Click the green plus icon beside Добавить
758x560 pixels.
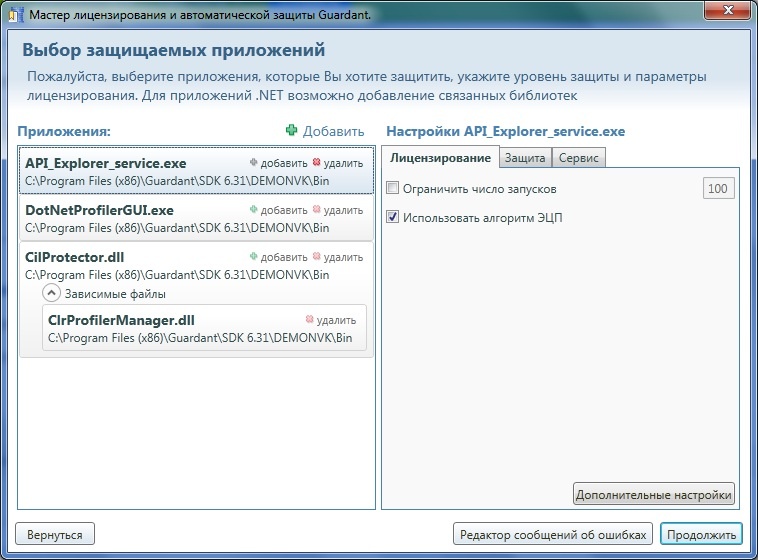[291, 131]
